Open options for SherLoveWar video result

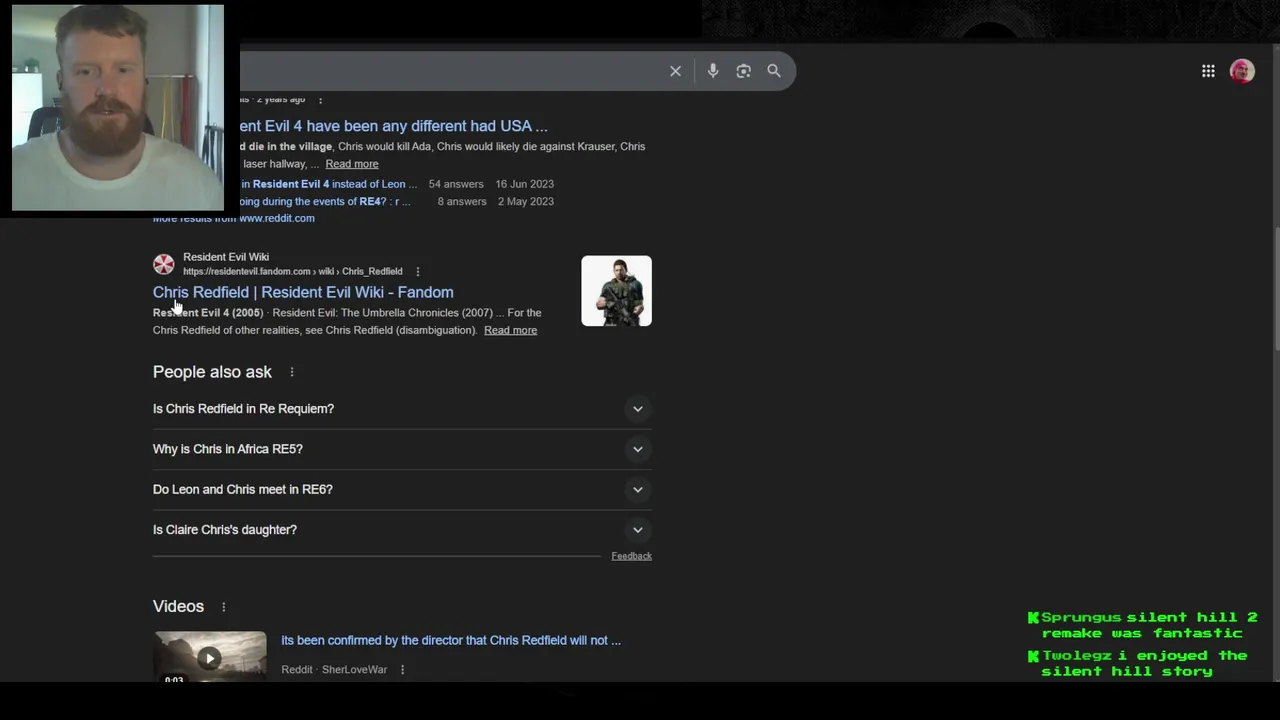(402, 670)
